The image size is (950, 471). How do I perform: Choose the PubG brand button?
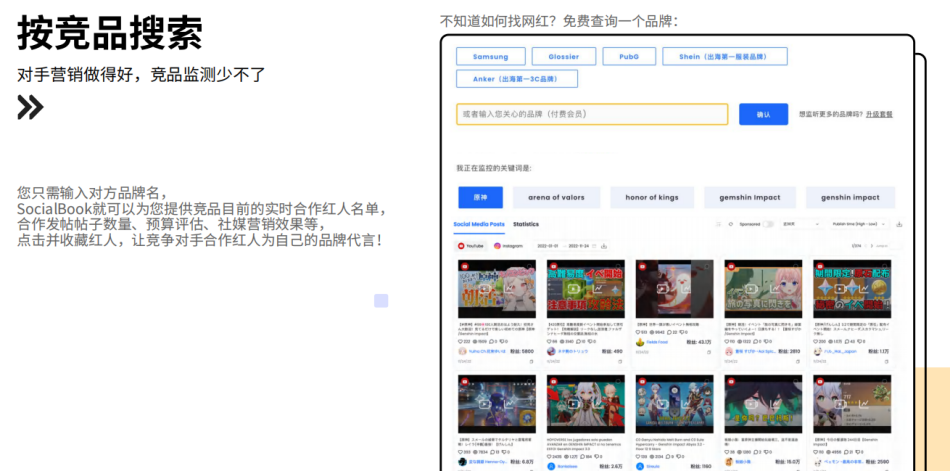629,56
